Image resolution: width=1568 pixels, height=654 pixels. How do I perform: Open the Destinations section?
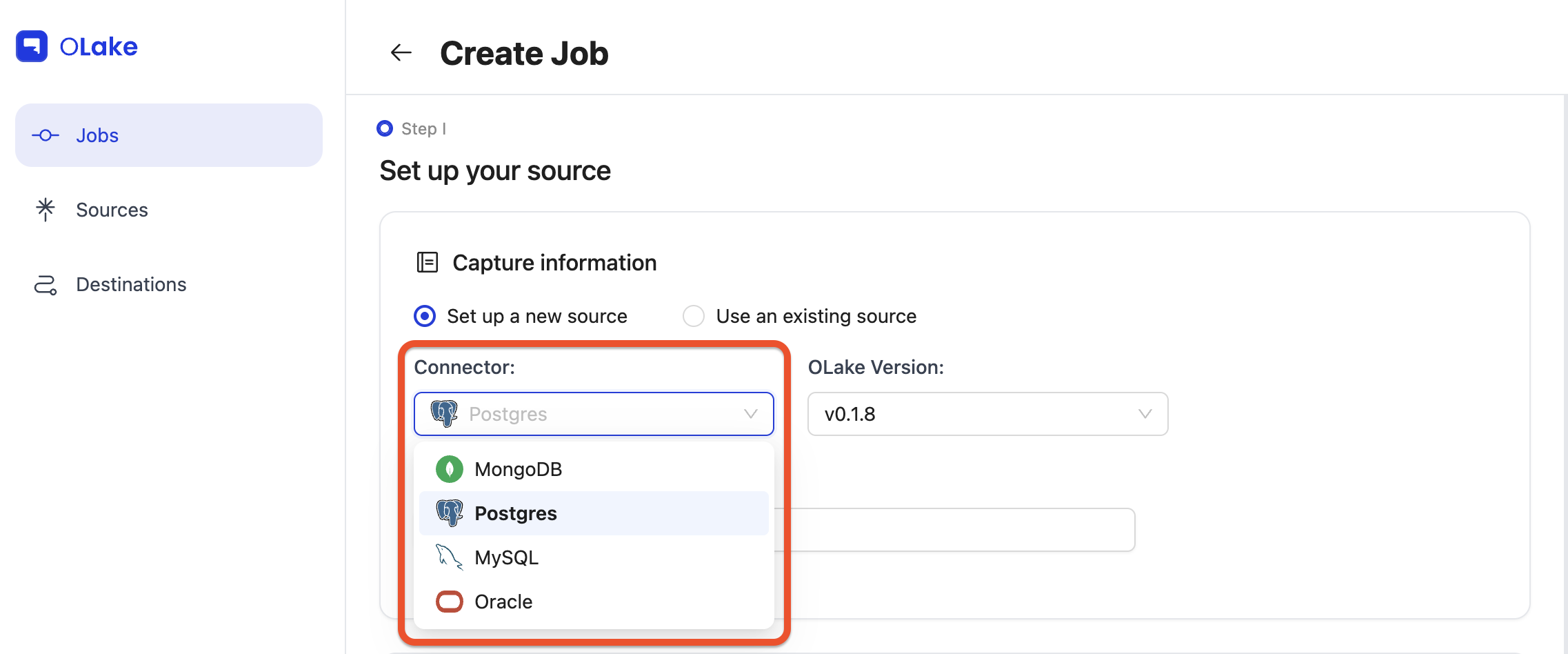(169, 284)
